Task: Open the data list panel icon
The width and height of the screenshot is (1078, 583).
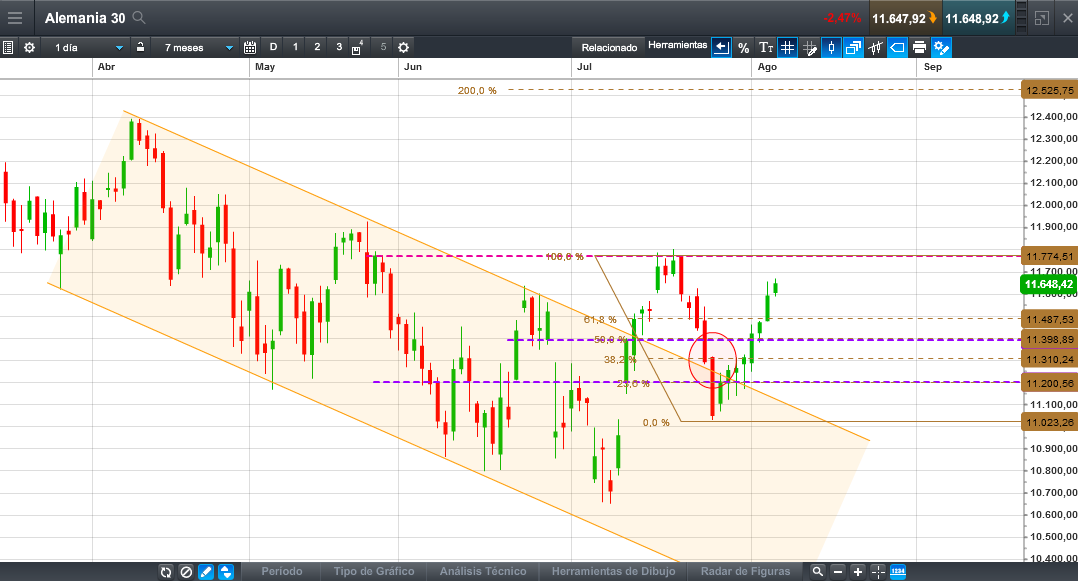Action: click(x=8, y=47)
